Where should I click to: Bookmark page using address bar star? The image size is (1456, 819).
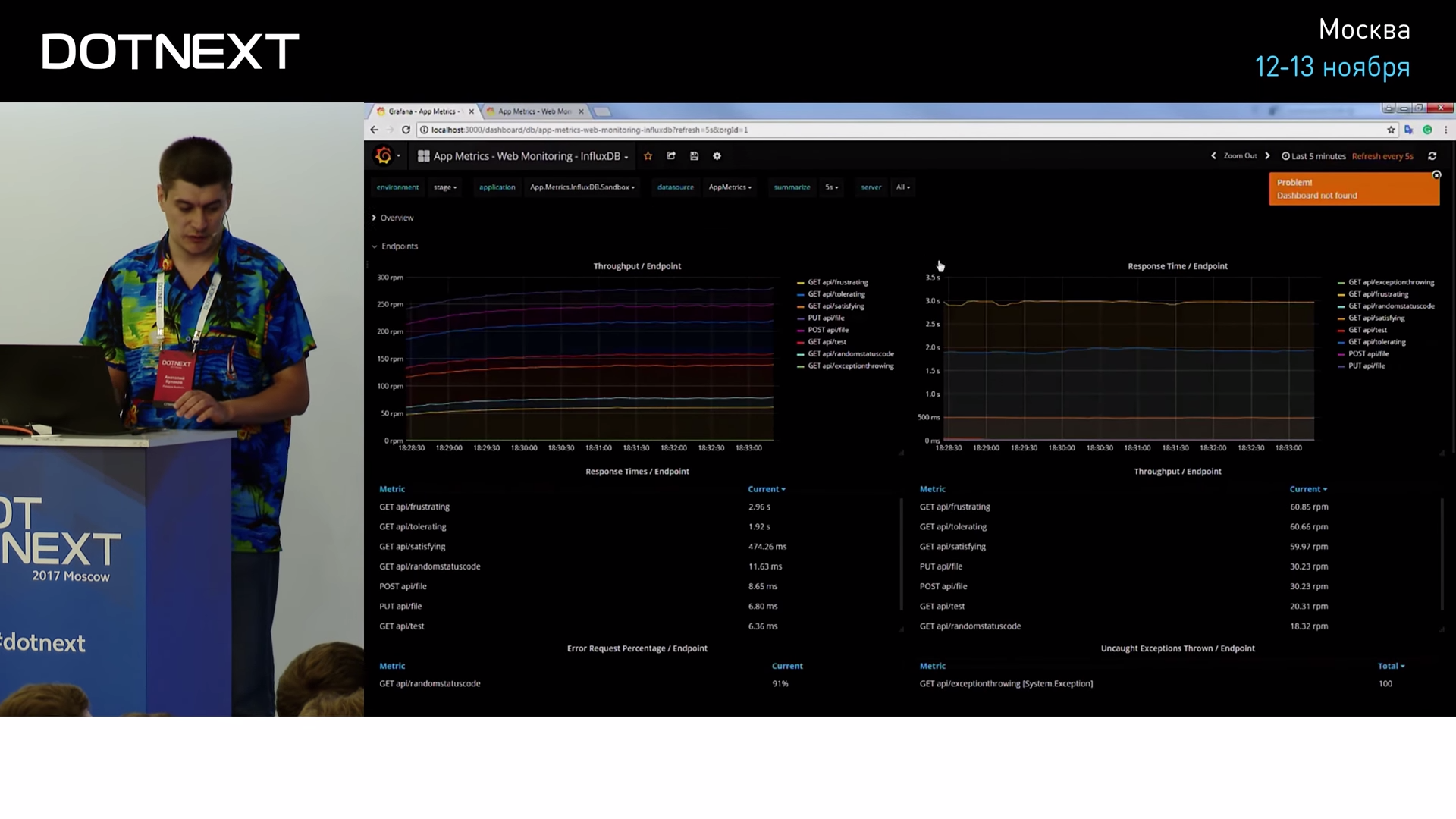point(1391,130)
